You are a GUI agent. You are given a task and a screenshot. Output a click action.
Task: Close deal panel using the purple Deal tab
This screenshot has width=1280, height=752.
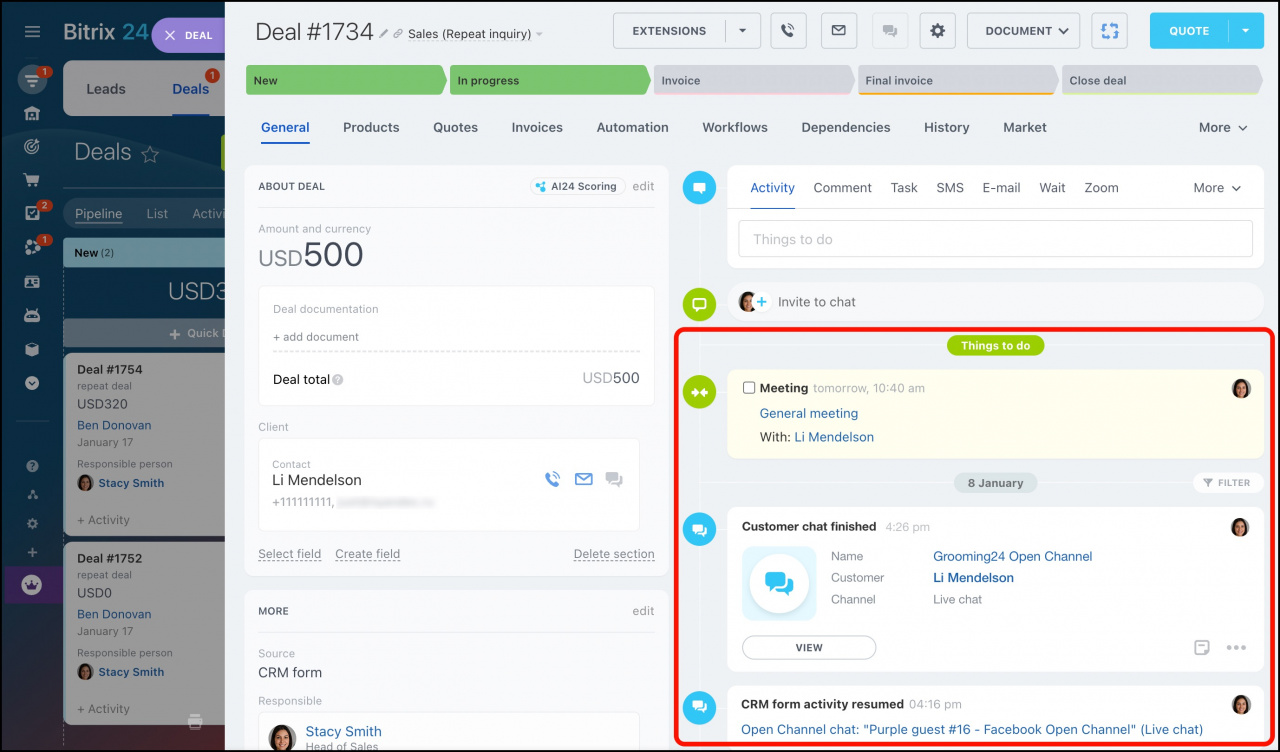click(189, 35)
